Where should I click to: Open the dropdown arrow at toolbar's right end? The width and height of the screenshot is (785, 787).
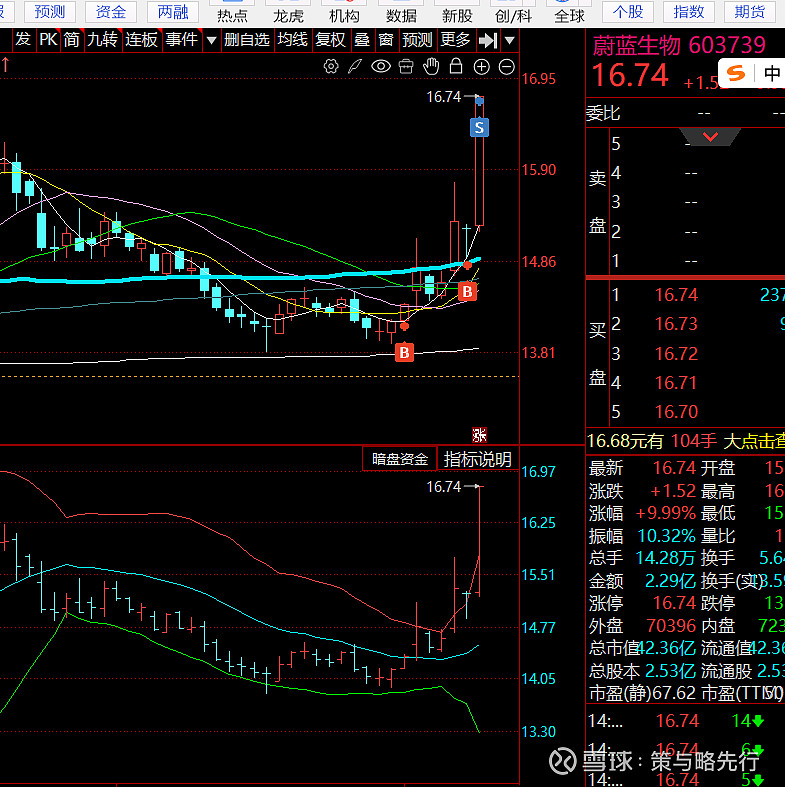510,40
